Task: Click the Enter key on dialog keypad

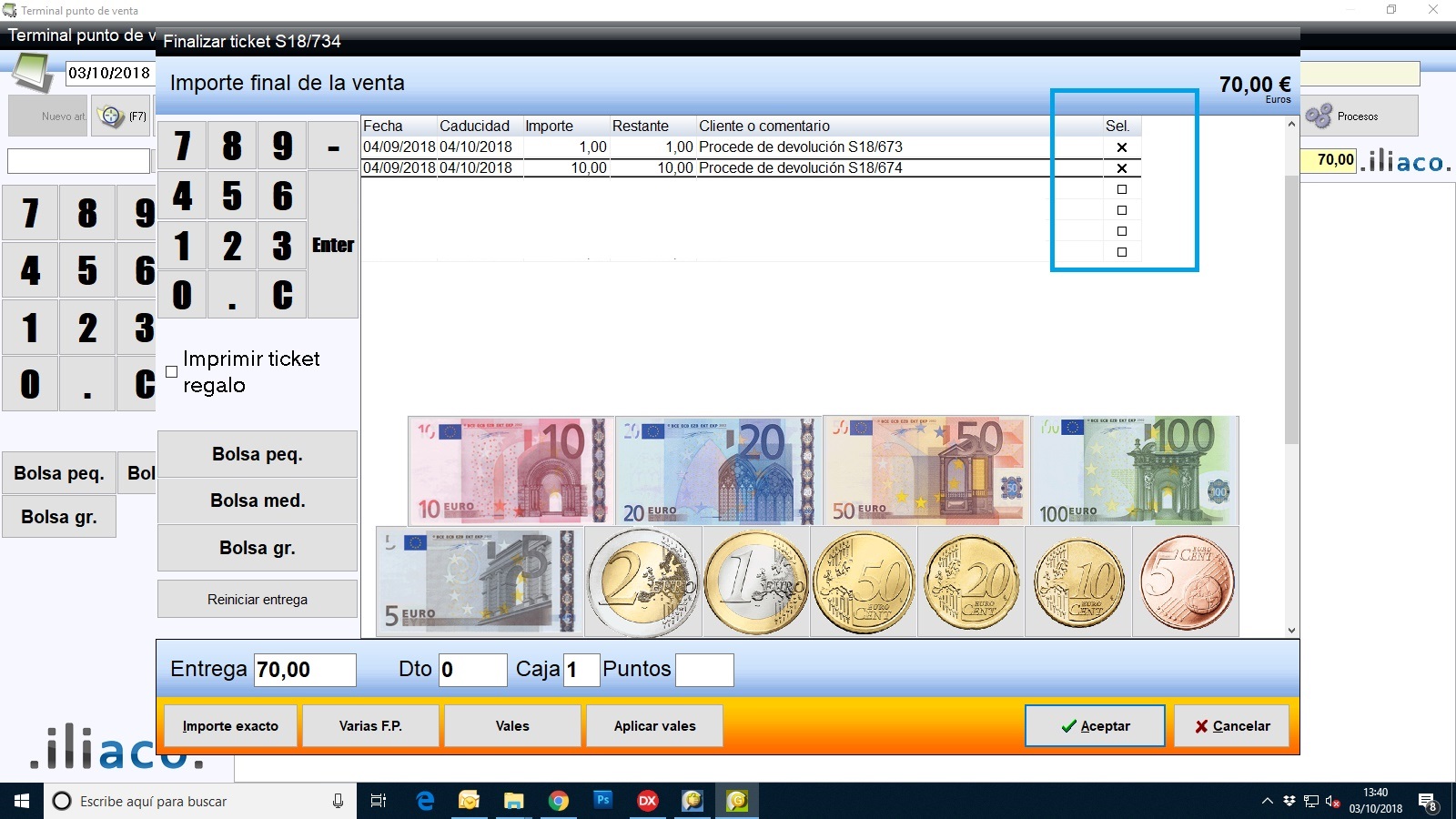Action: [333, 245]
